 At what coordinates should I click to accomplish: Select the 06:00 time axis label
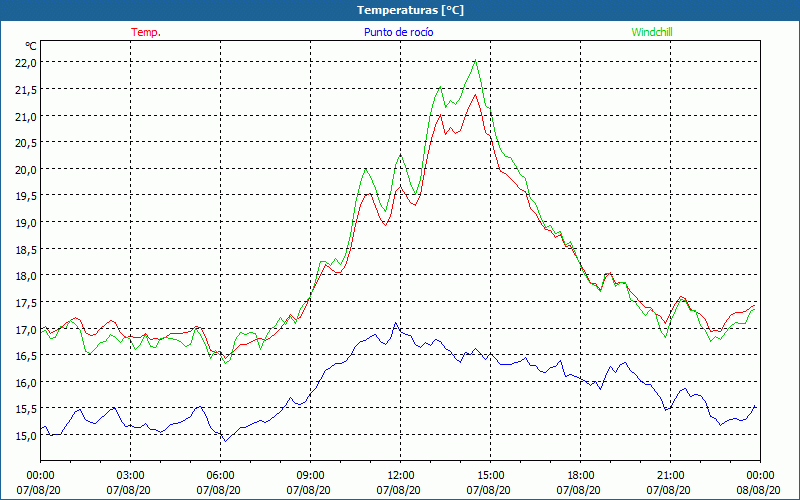(x=221, y=475)
